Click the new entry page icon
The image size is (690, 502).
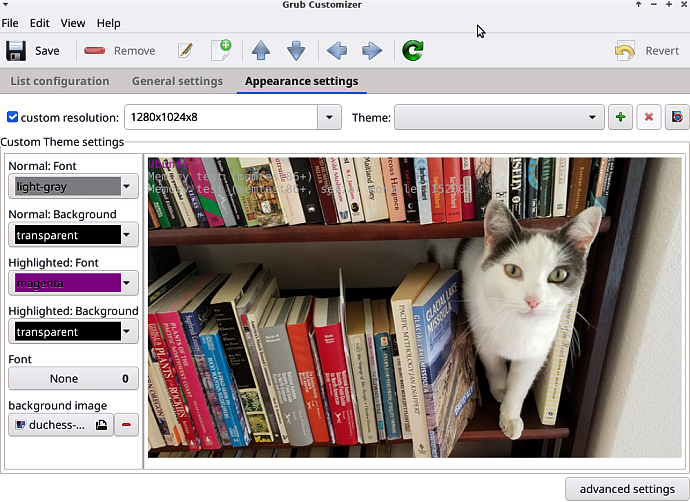[x=221, y=51]
